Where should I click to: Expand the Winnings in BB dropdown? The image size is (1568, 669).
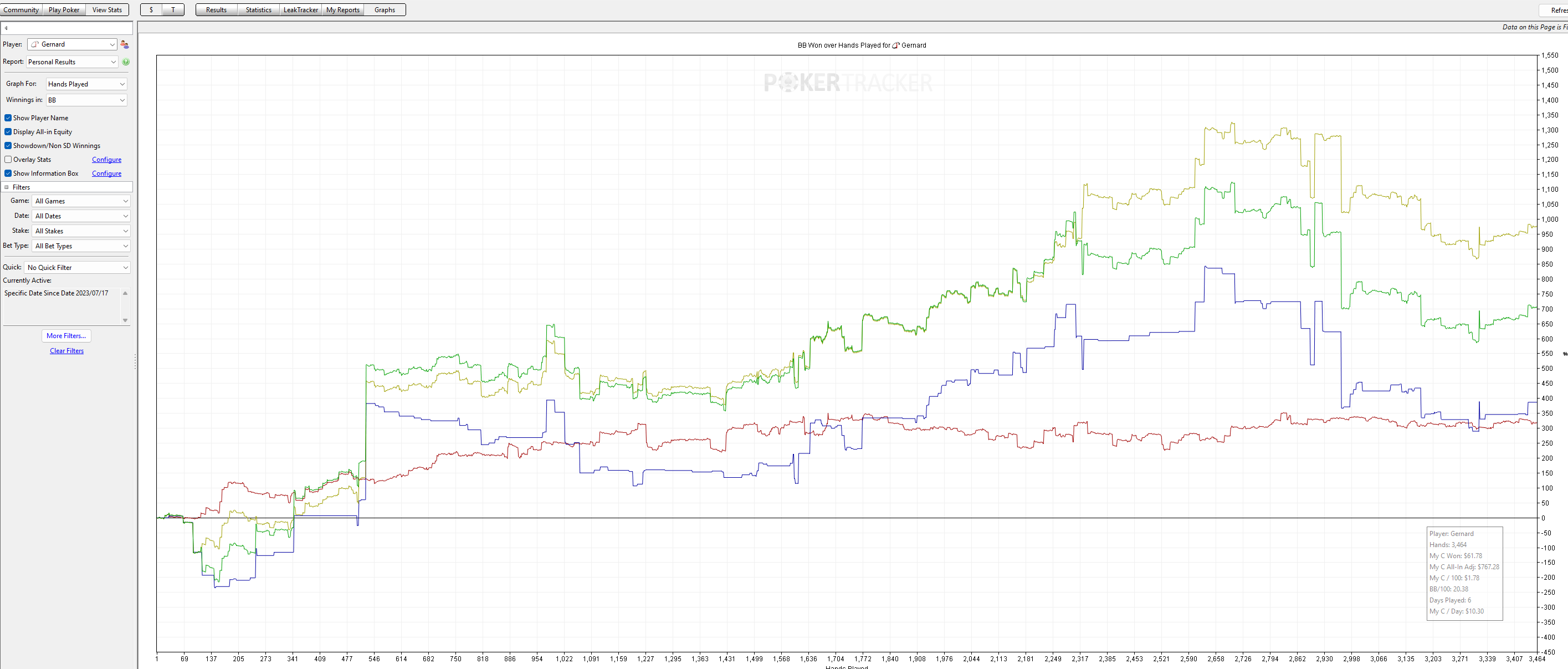(x=86, y=100)
